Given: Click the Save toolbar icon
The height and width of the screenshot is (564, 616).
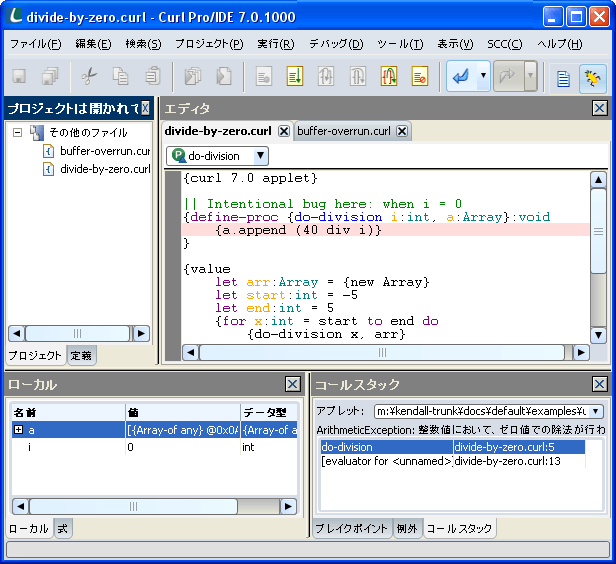Looking at the screenshot, I should pyautogui.click(x=19, y=76).
